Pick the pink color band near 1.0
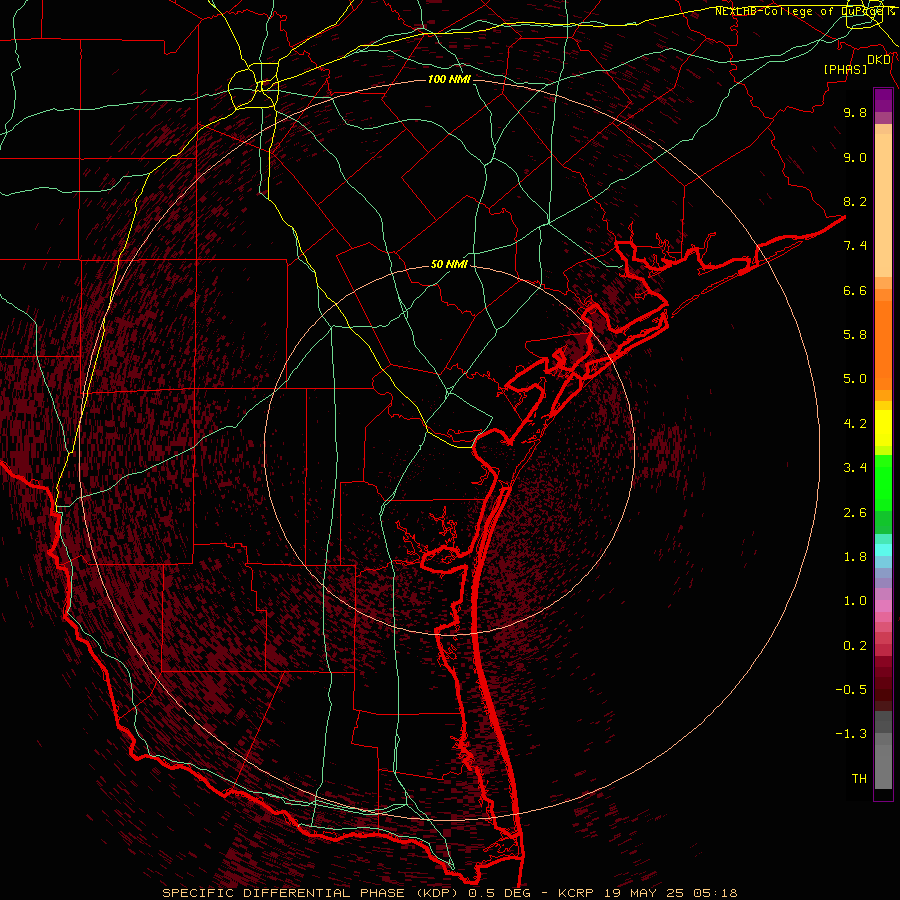 coord(883,606)
